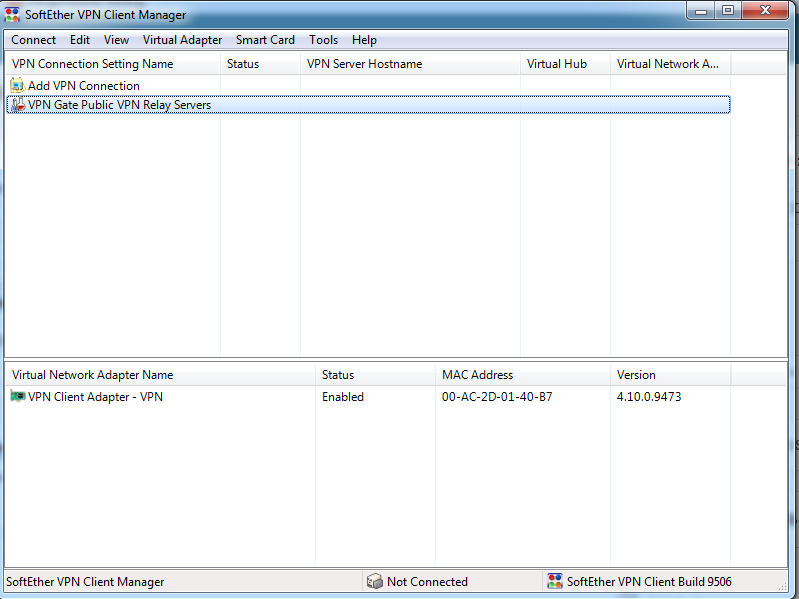Click the VPN Gate Public Relay Servers icon

(17, 105)
